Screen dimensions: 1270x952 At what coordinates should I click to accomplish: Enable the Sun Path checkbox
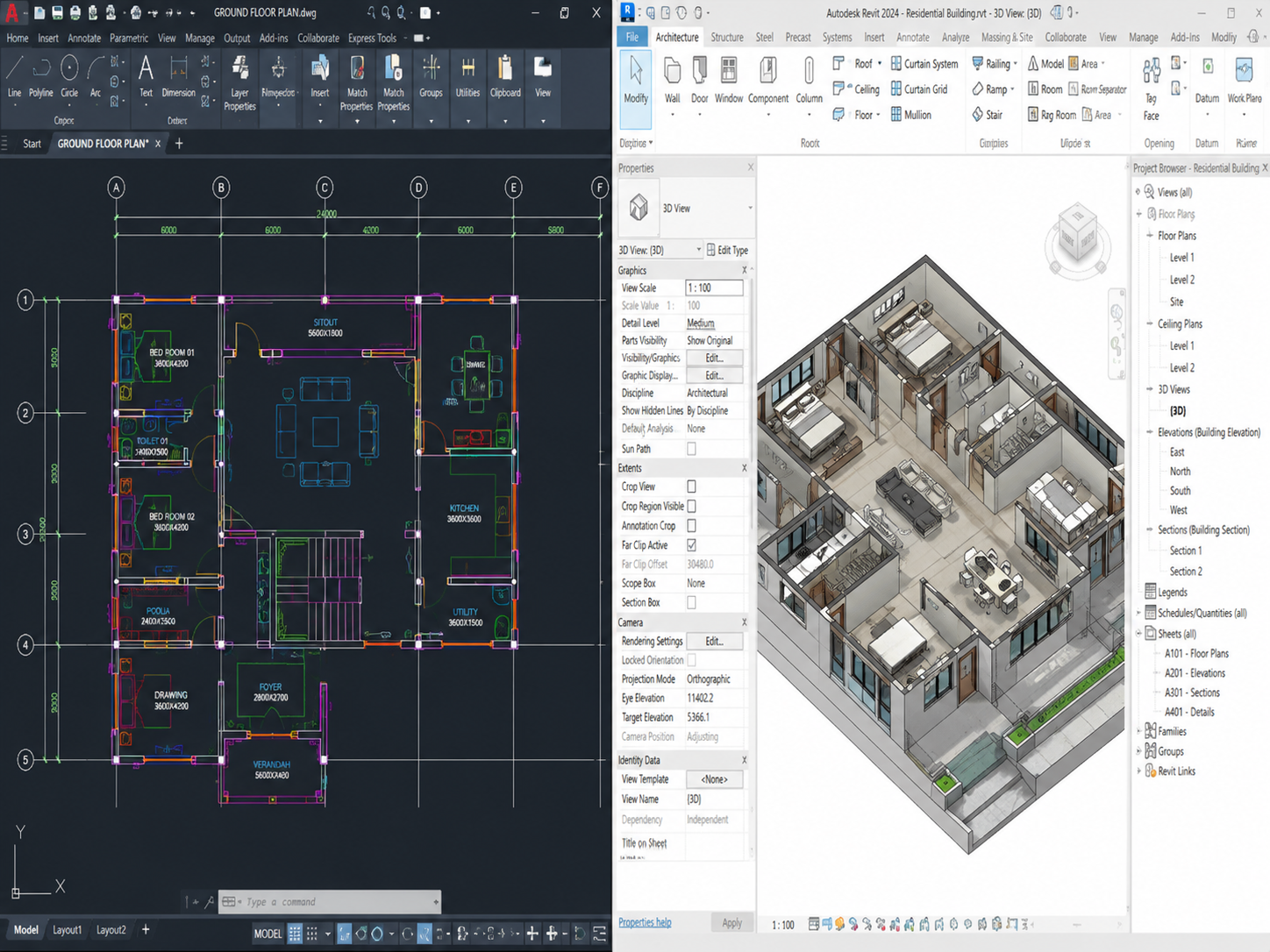pos(691,449)
